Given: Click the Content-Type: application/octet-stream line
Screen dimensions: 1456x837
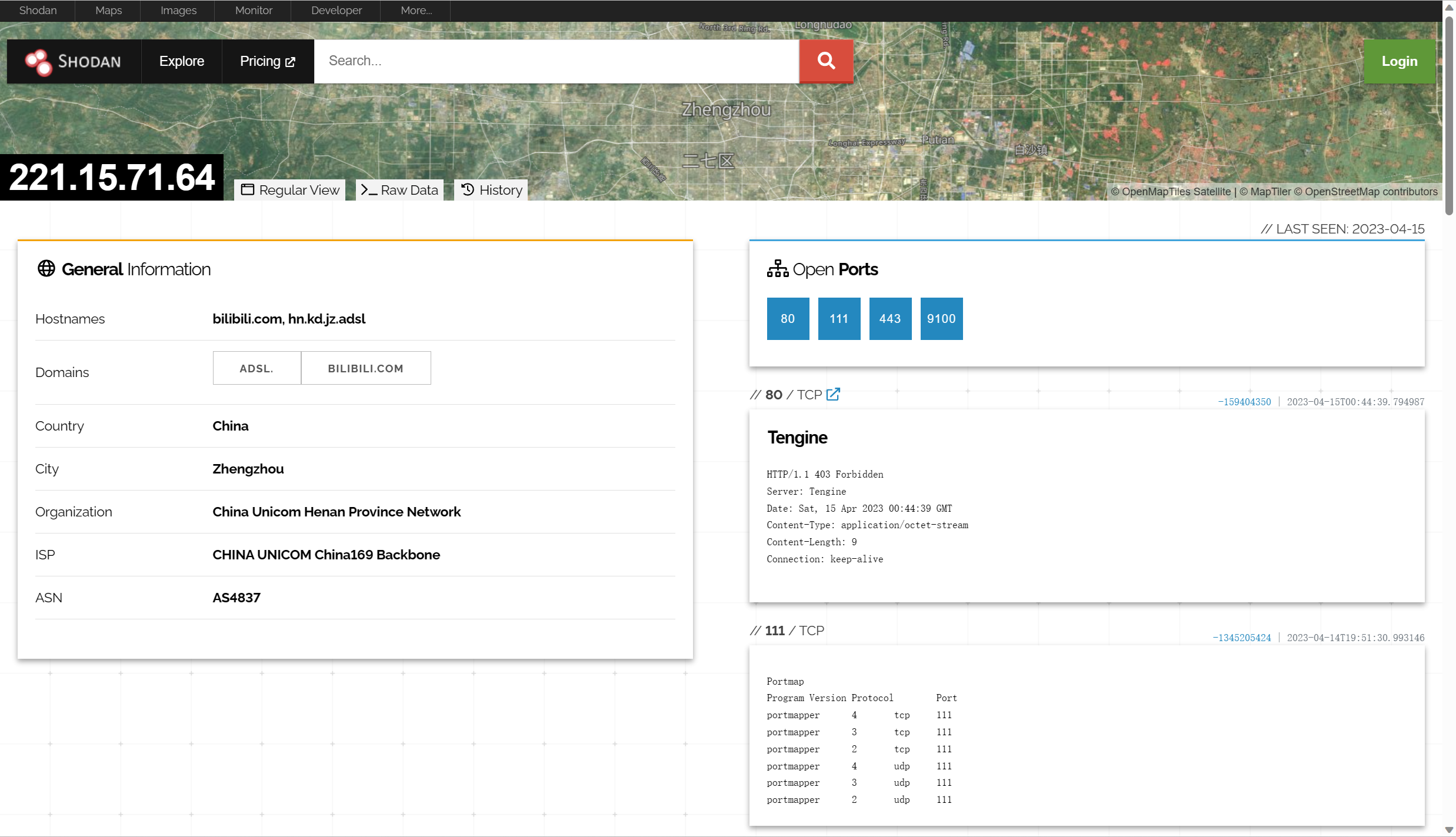Looking at the screenshot, I should point(867,525).
